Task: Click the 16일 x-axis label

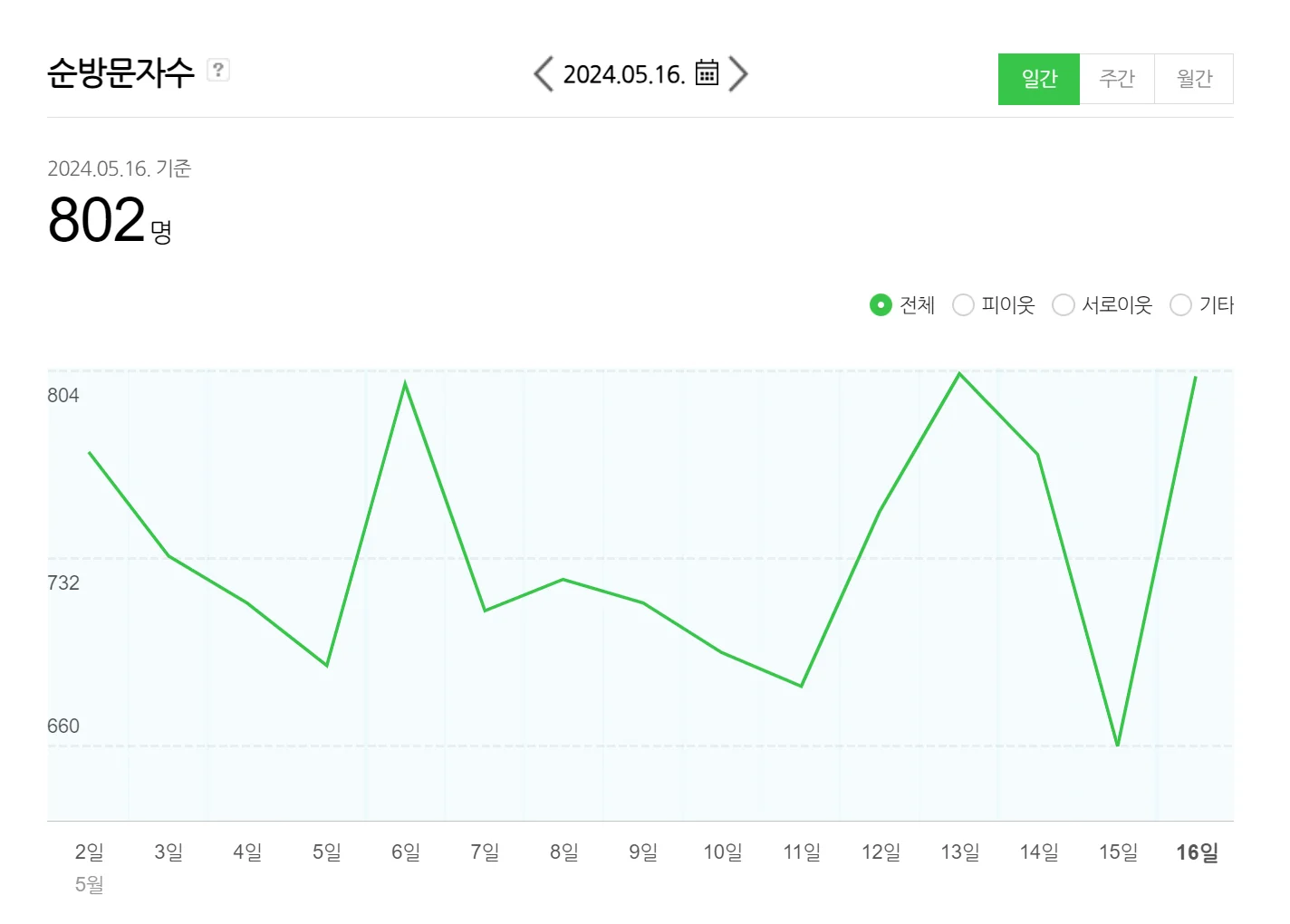Action: [1197, 852]
